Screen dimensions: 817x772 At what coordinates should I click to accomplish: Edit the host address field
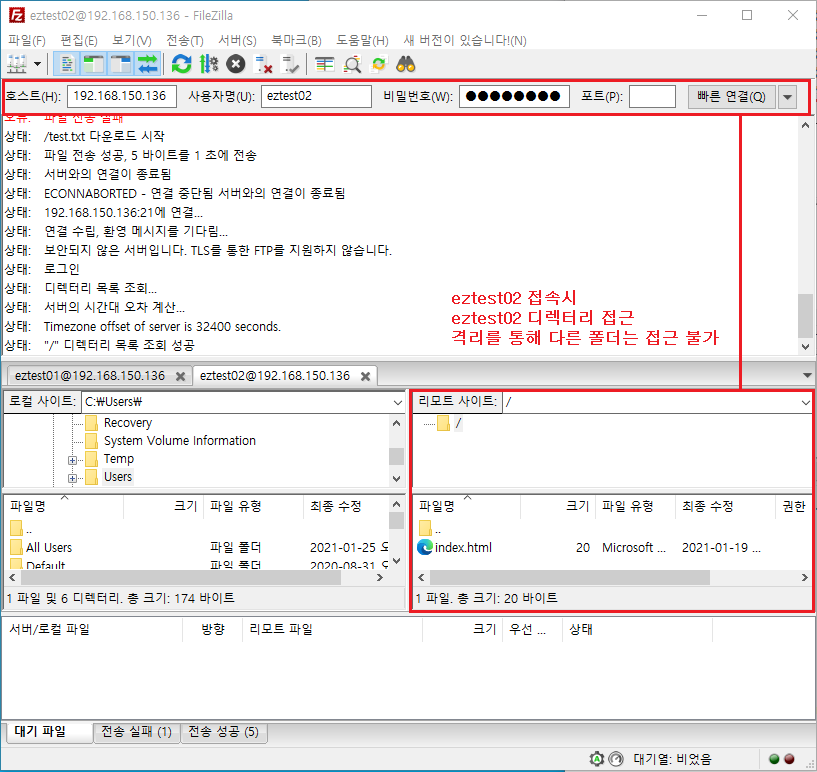coord(122,96)
